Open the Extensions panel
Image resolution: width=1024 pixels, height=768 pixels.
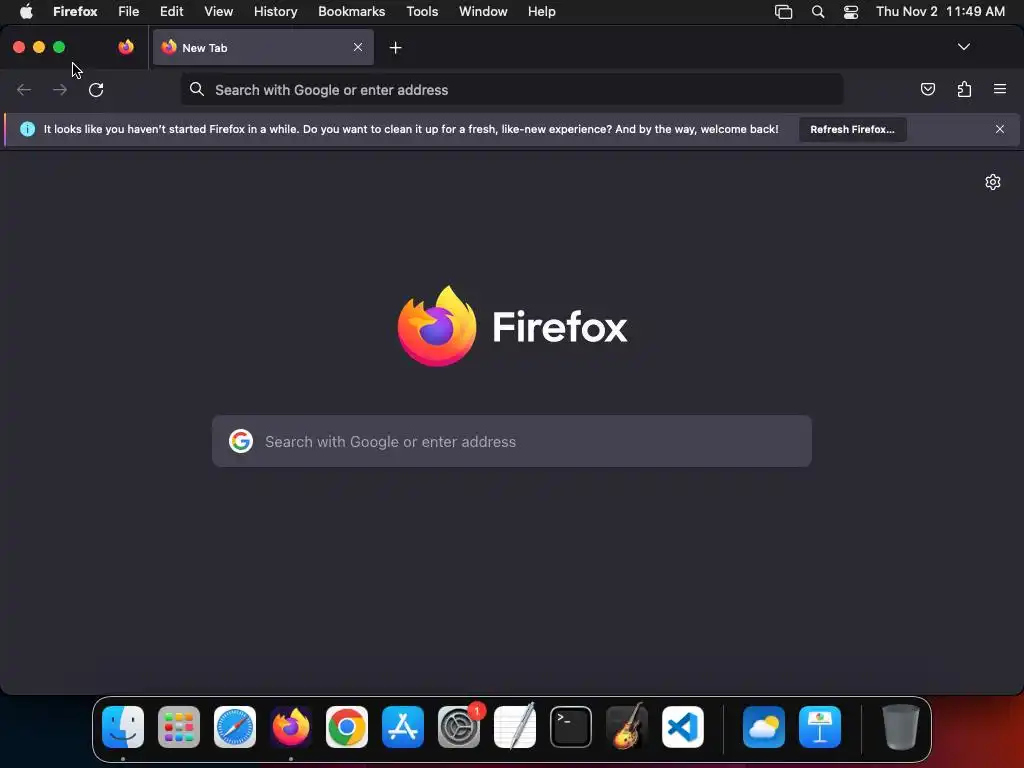coord(964,89)
